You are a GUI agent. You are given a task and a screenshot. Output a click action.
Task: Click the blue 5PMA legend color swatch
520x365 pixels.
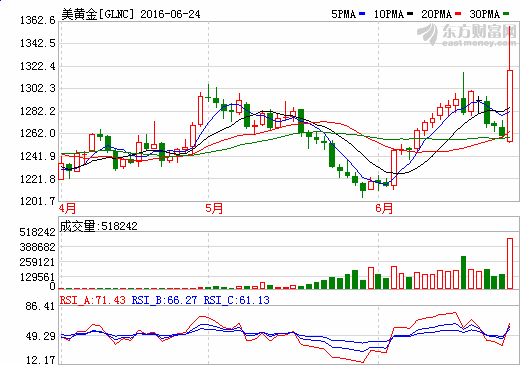point(362,14)
